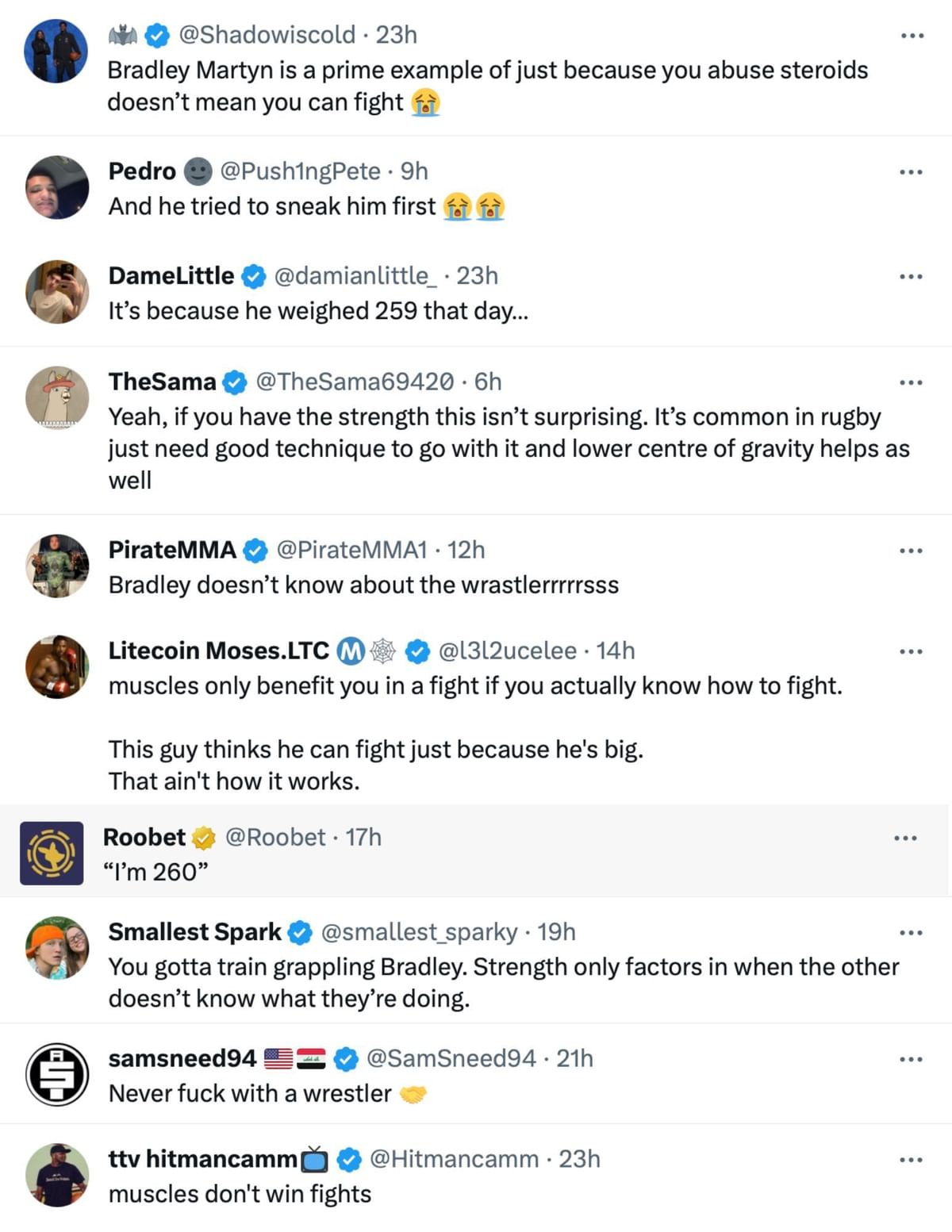The height and width of the screenshot is (1232, 952).
Task: Click Smallest Spark's display name
Action: 195,932
